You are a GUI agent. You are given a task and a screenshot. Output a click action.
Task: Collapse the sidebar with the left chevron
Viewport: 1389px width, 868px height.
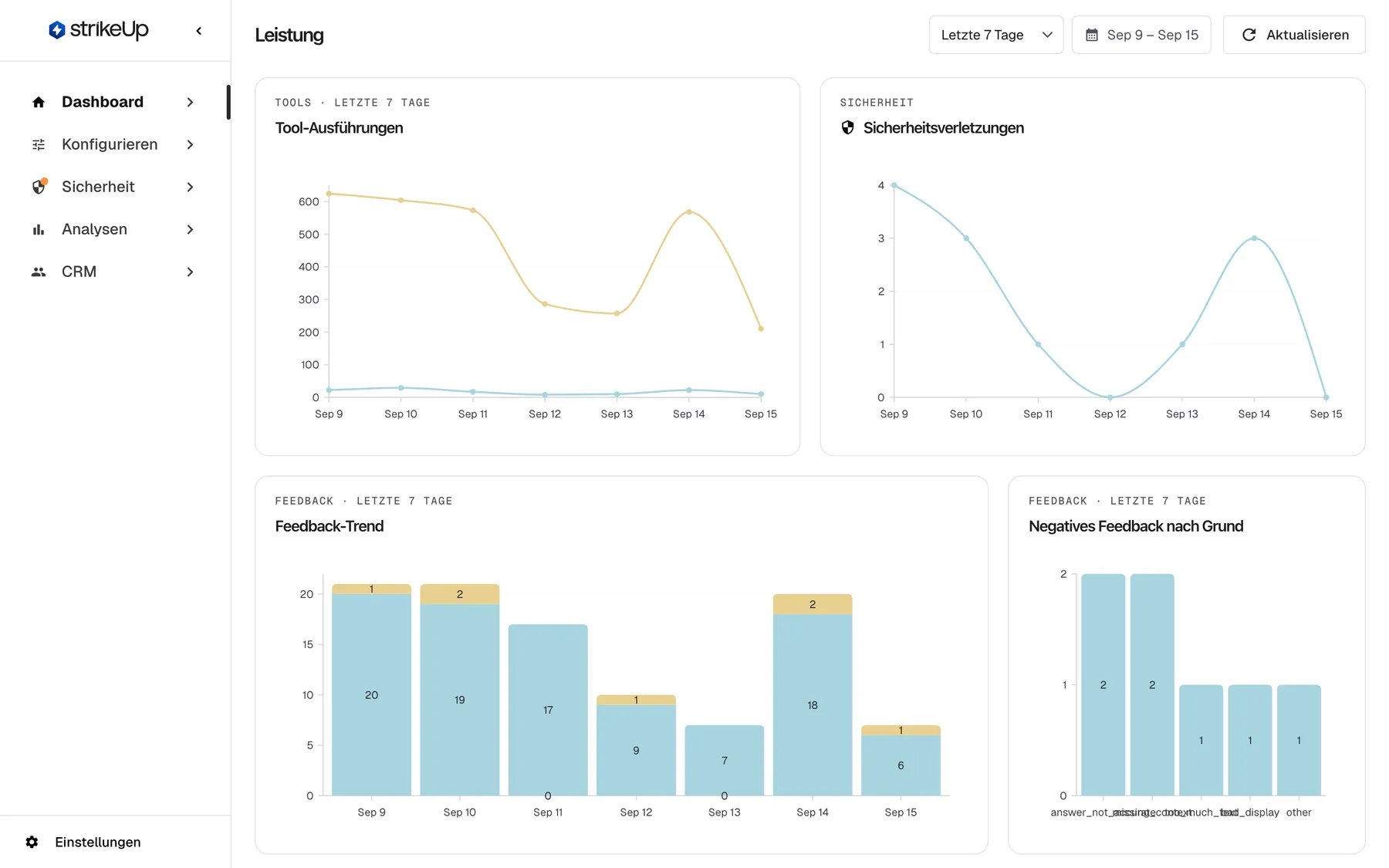[x=199, y=31]
